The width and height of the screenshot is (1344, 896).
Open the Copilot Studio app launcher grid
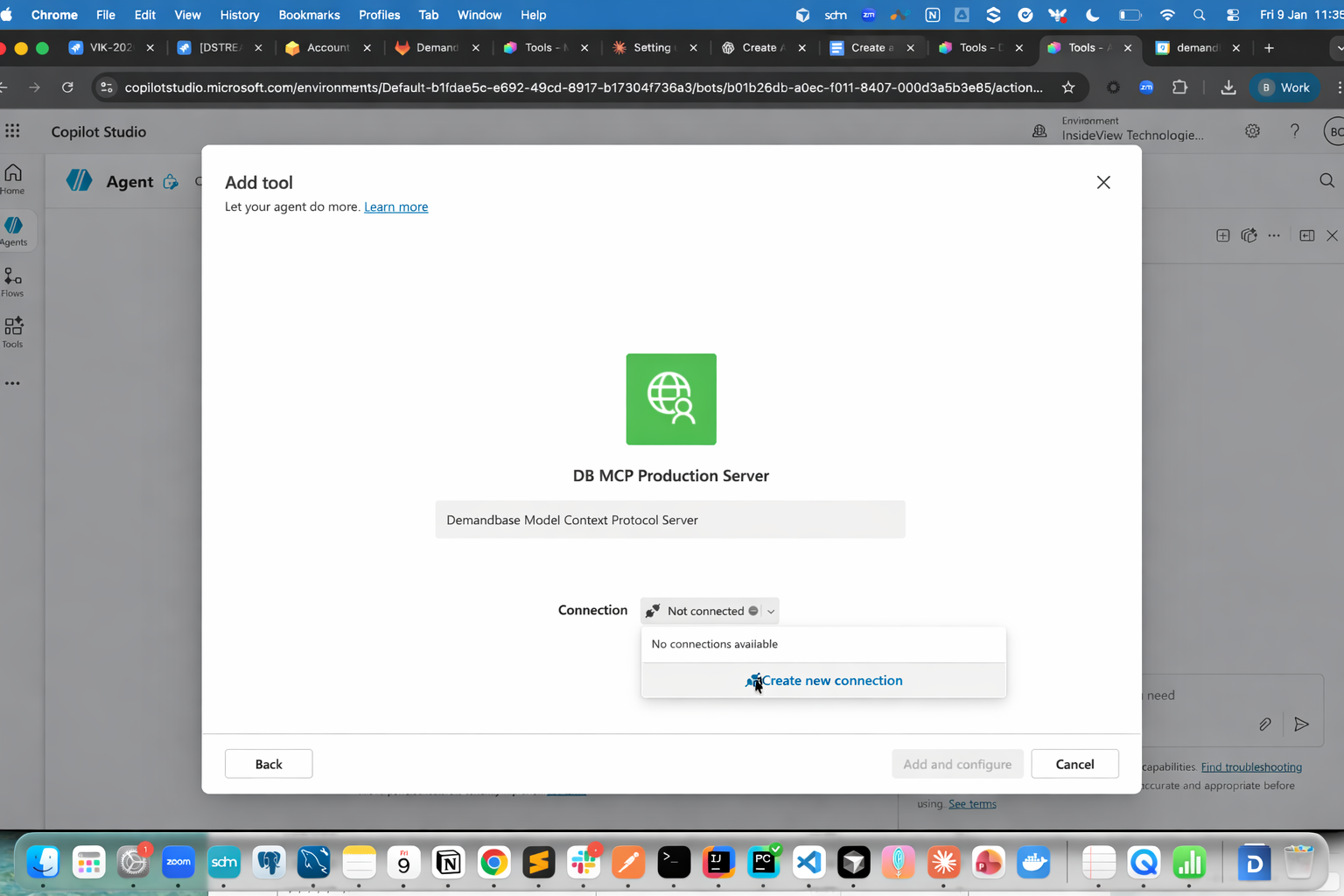click(x=12, y=131)
